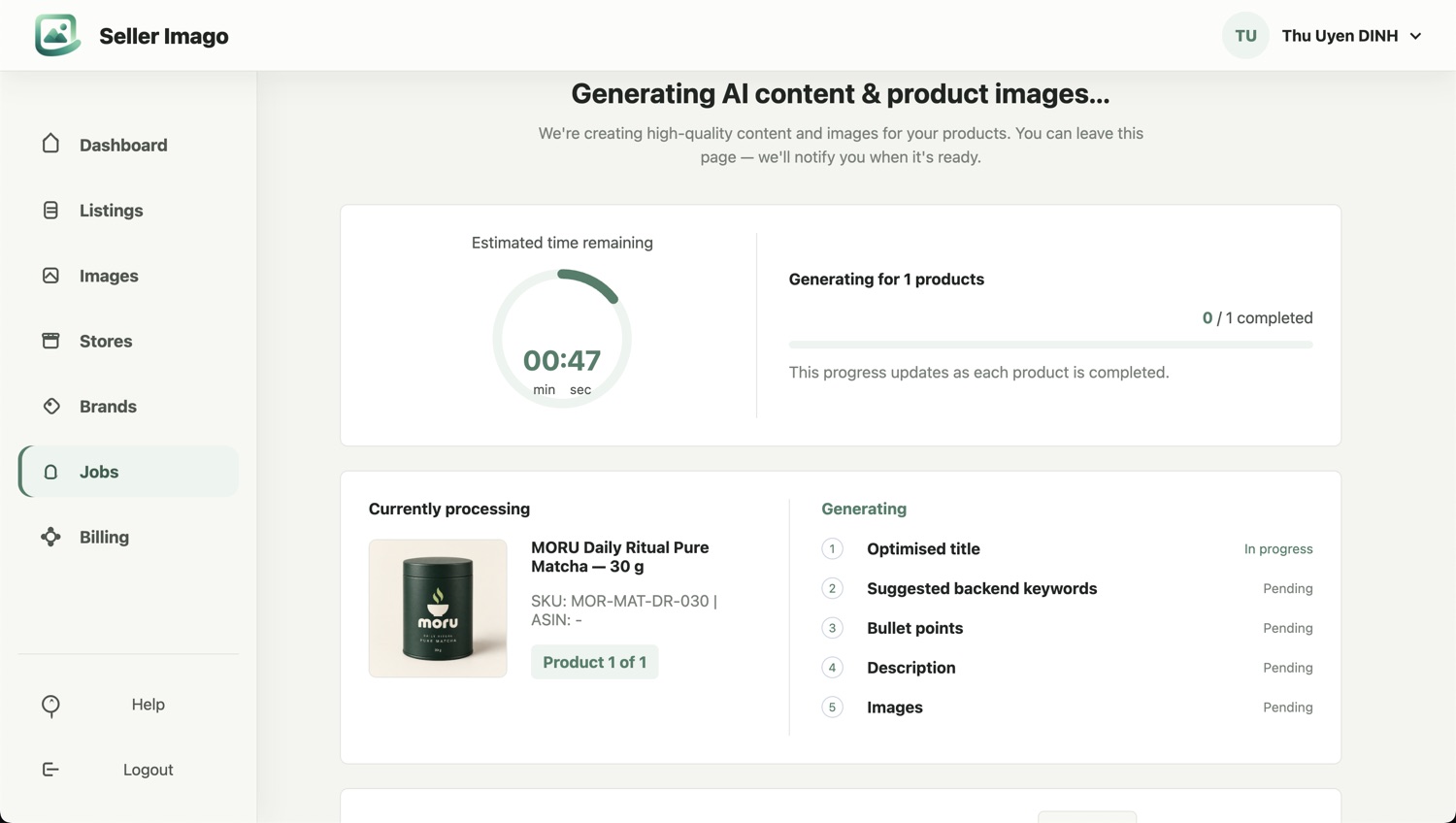Click the Stores shop icon

pyautogui.click(x=50, y=341)
